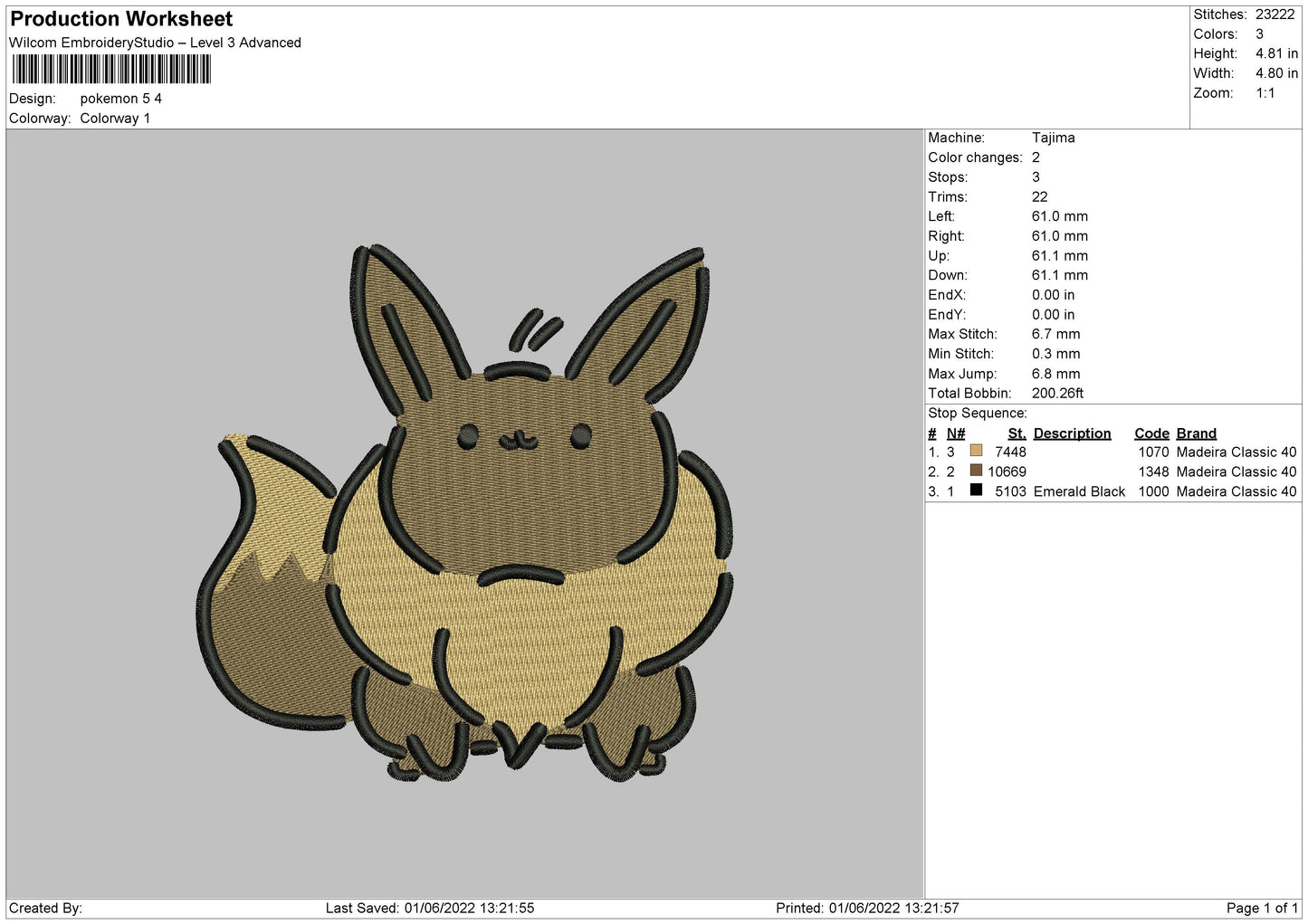The height and width of the screenshot is (924, 1308).
Task: Click the Stops value 3
Action: 1036,177
